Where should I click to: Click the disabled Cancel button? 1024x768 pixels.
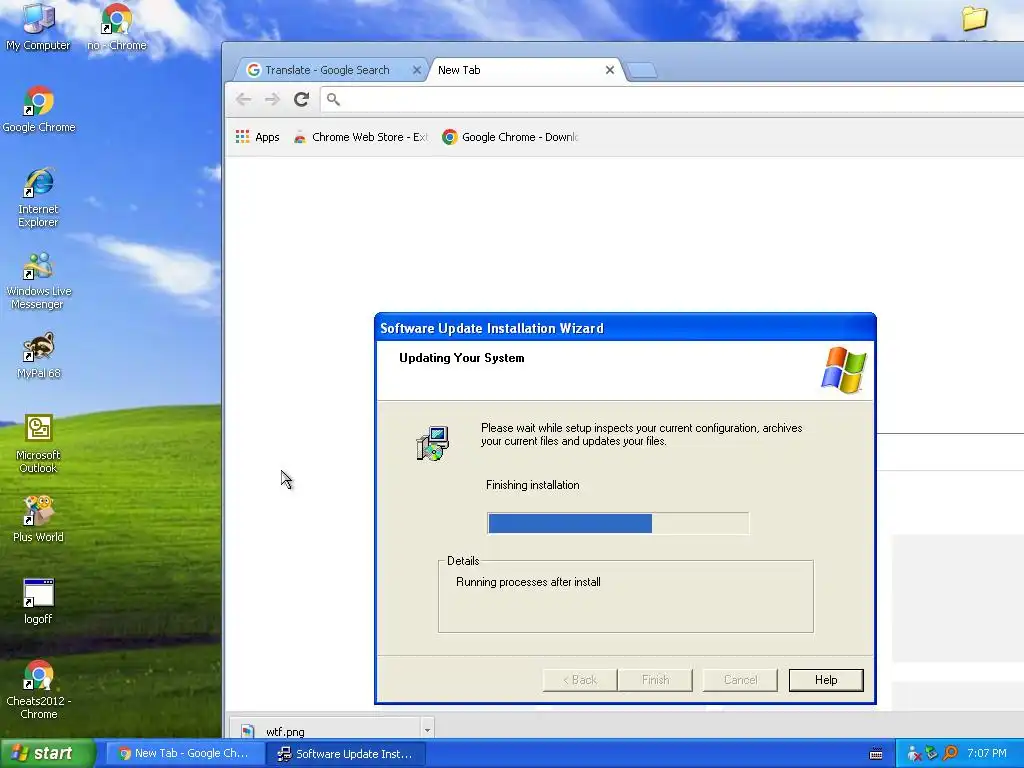point(740,680)
